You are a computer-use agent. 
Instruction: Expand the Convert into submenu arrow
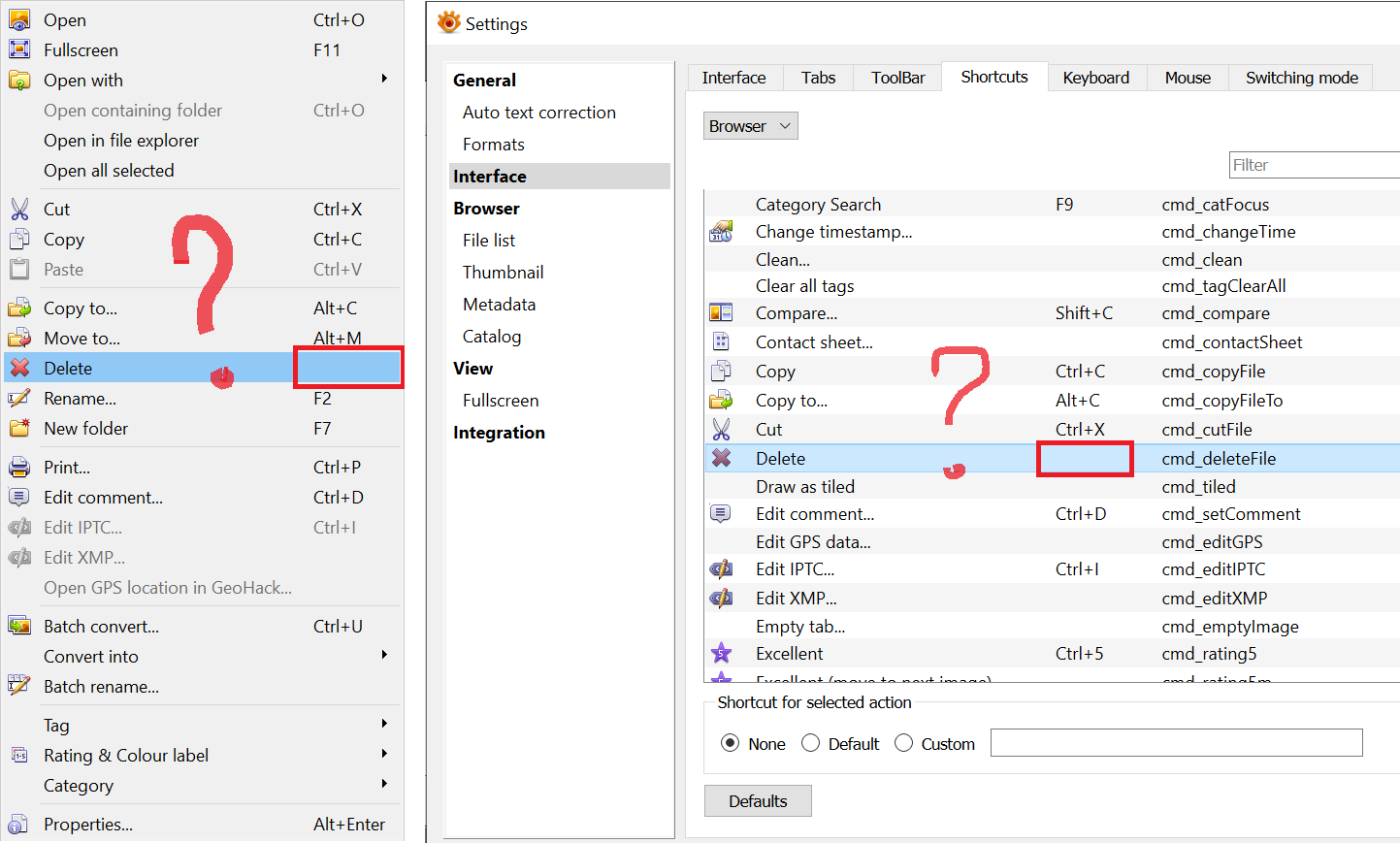(384, 655)
